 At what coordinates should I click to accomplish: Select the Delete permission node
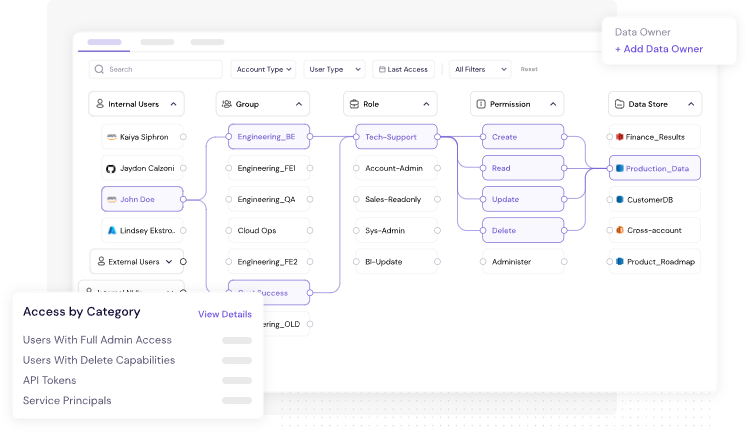[523, 230]
